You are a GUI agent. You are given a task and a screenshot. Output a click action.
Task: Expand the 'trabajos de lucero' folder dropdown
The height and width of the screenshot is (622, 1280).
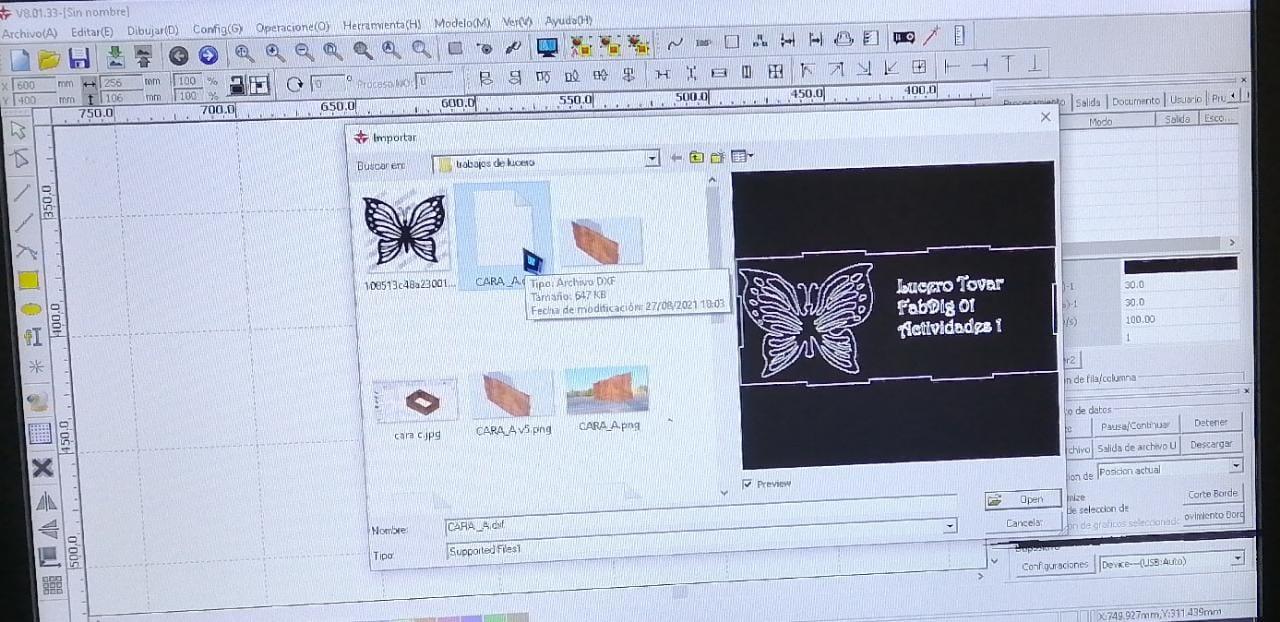point(652,159)
